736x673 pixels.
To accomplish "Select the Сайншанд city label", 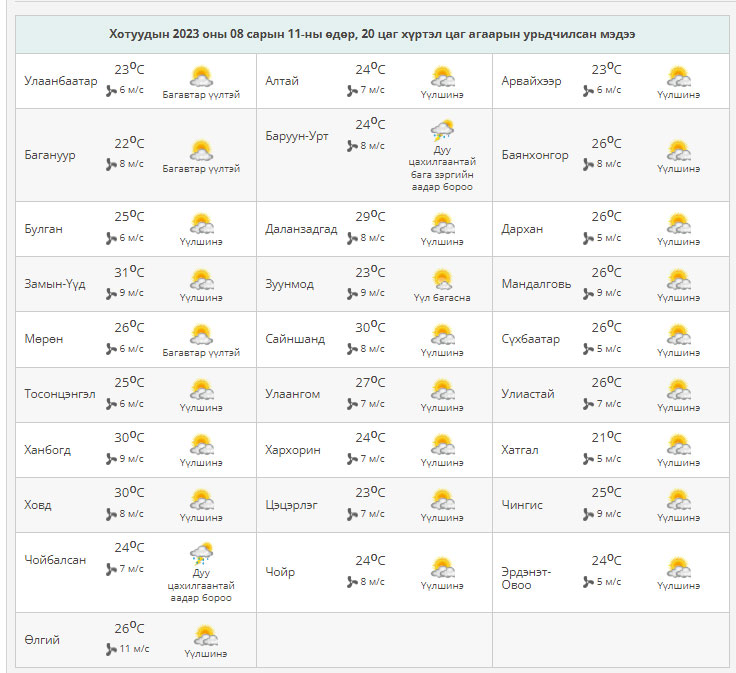I will pyautogui.click(x=295, y=339).
